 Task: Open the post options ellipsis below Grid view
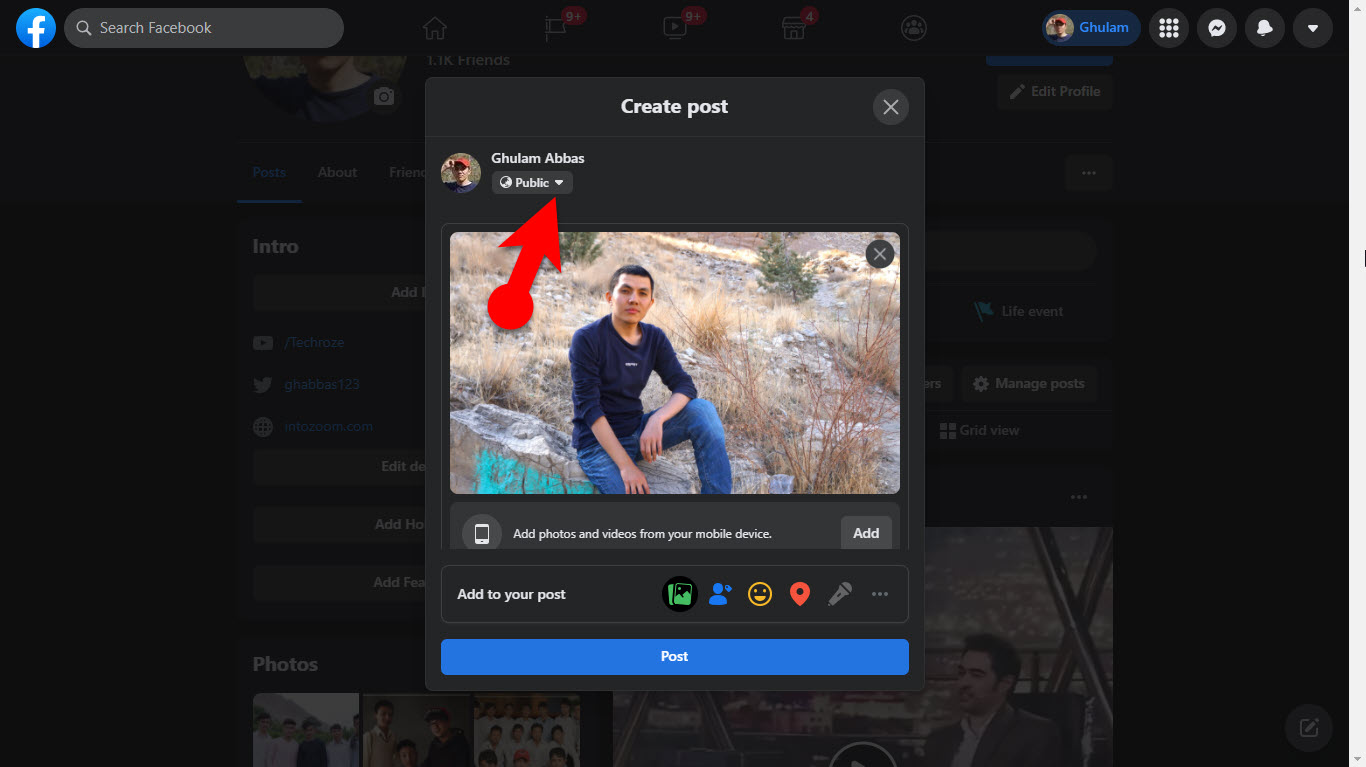pos(1078,497)
